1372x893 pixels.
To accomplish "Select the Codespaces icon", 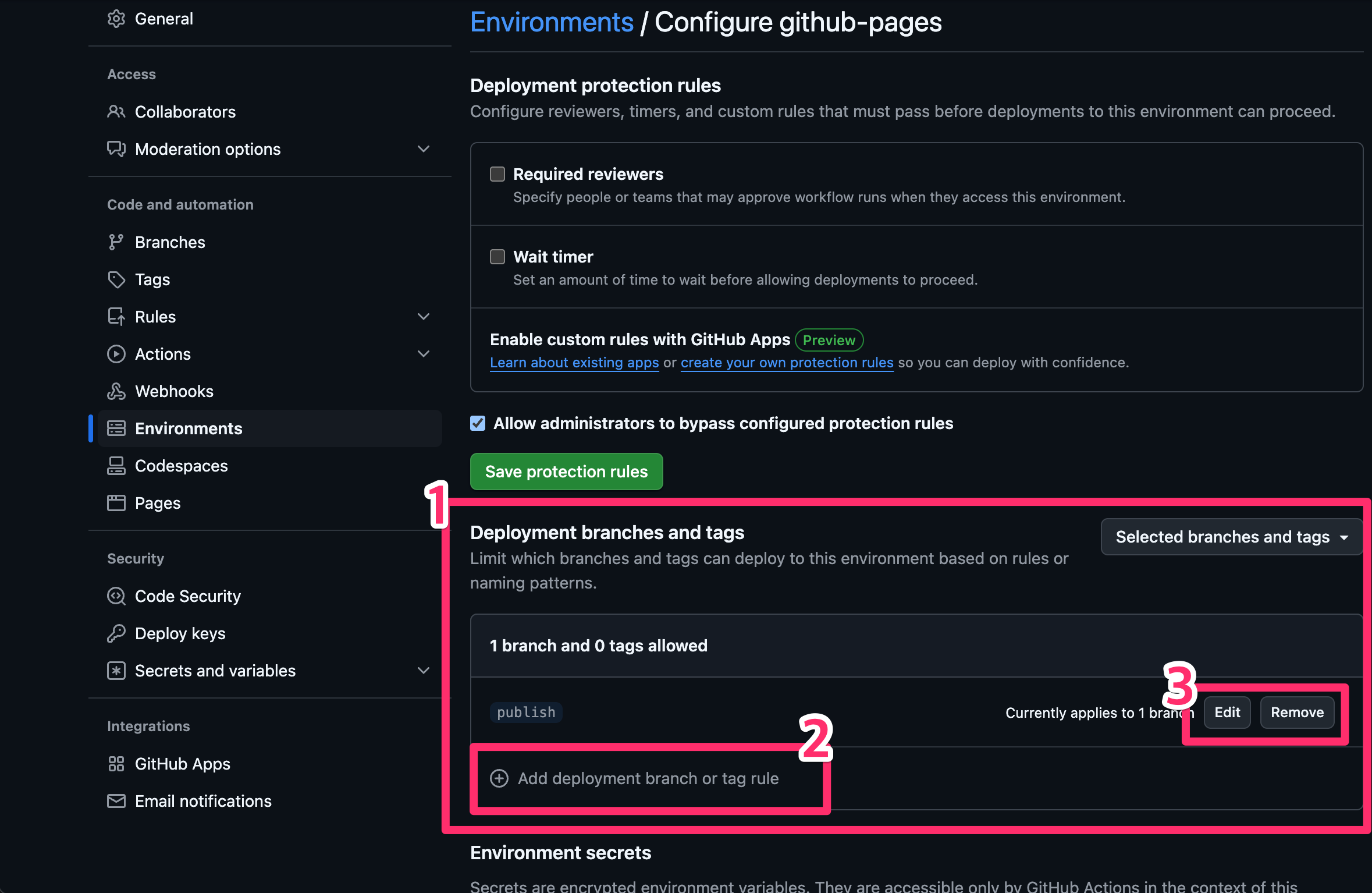I will point(116,465).
